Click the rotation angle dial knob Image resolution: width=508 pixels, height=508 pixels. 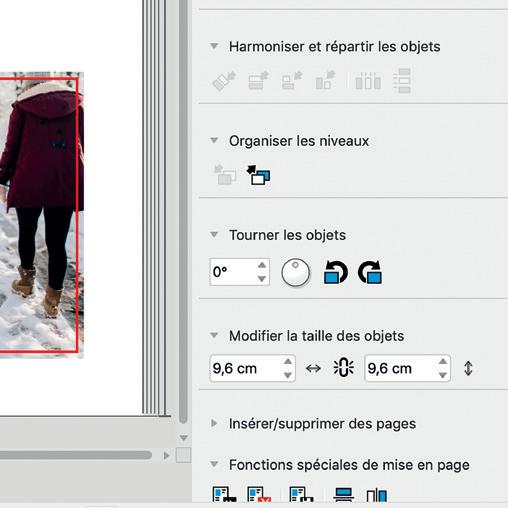click(295, 272)
